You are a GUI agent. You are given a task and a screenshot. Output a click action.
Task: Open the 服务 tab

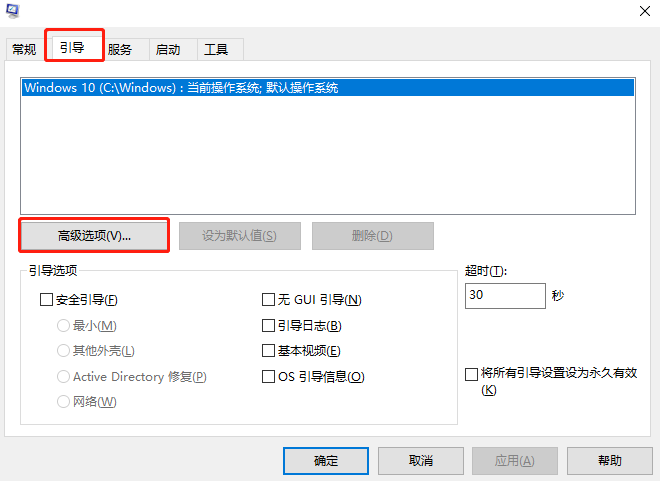[x=119, y=49]
